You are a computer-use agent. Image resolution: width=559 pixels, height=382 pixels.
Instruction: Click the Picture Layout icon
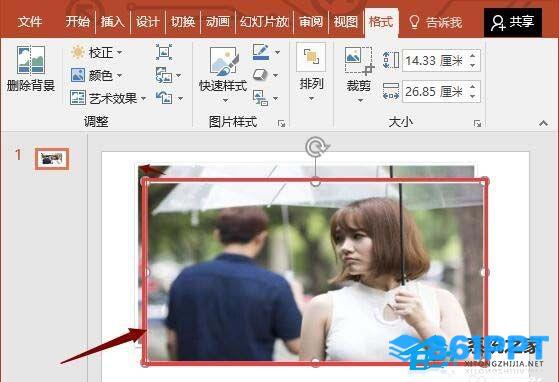coord(260,98)
